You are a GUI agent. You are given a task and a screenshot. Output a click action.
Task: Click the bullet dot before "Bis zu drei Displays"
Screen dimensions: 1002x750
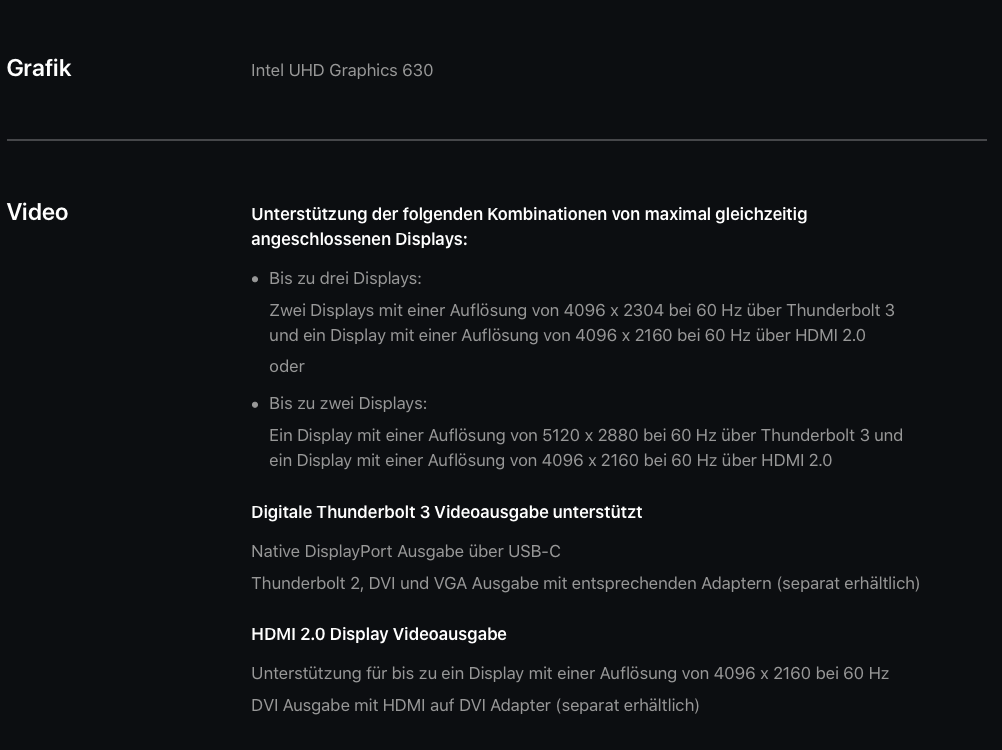(256, 279)
